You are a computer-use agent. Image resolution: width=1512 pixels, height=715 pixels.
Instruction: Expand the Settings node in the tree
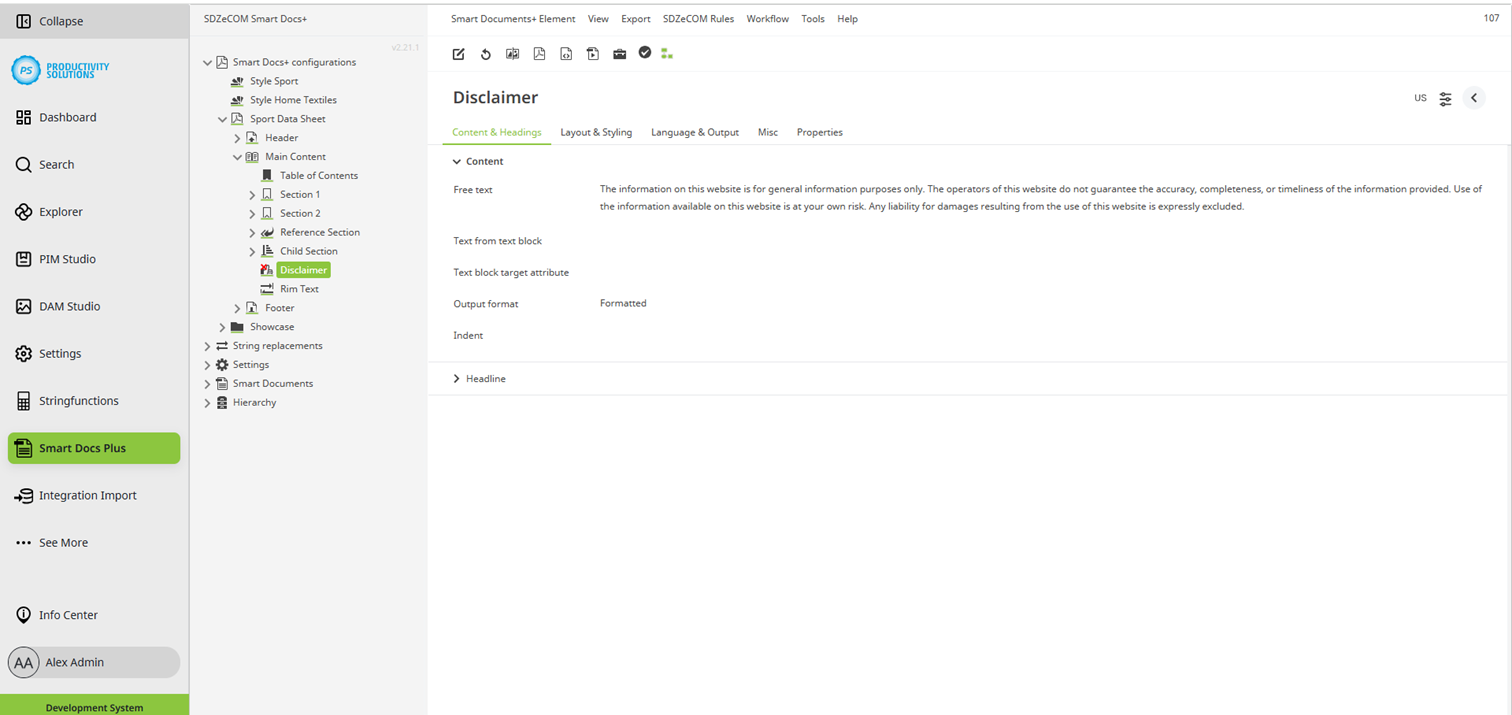point(208,365)
